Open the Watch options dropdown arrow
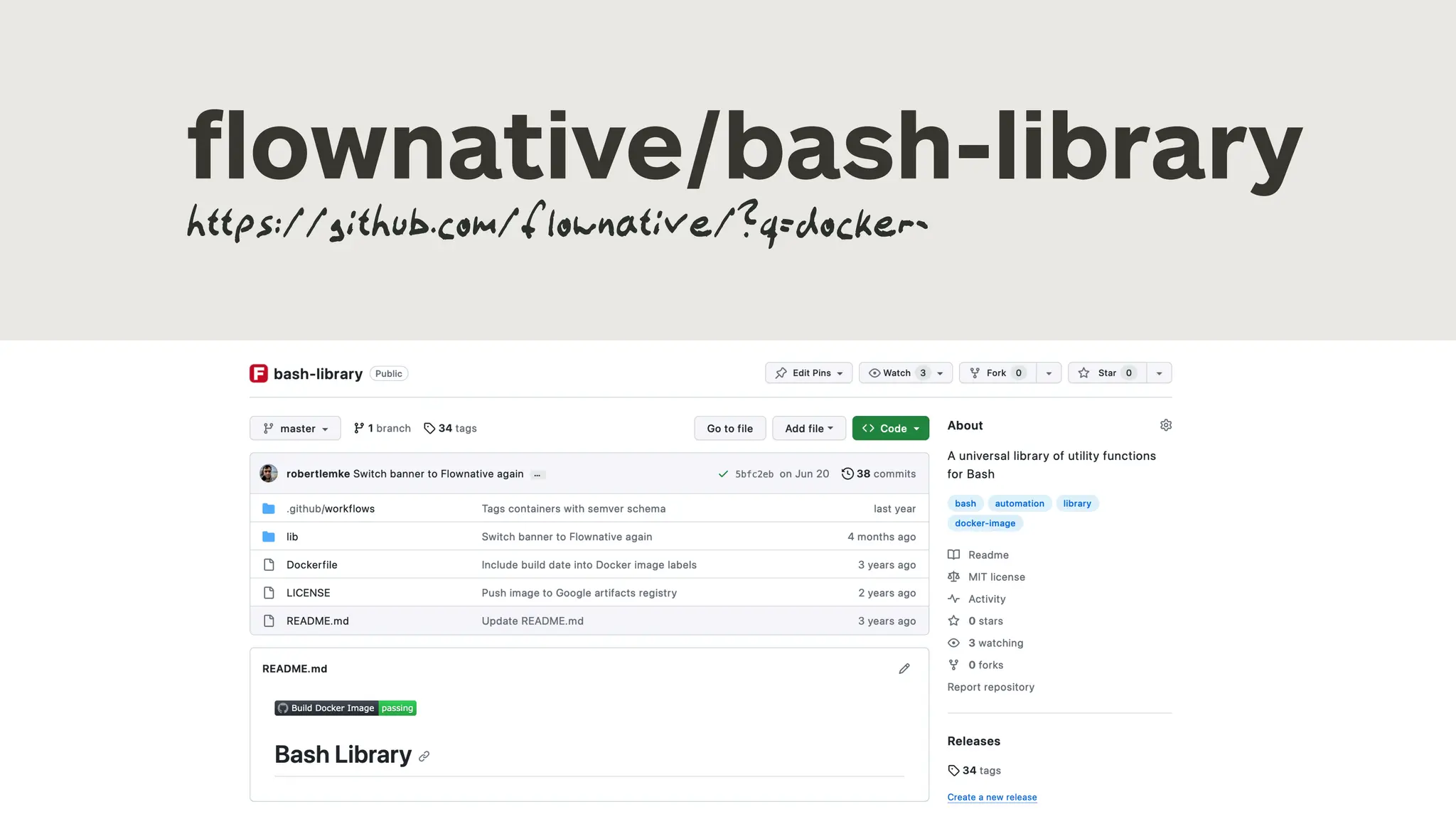The height and width of the screenshot is (819, 1456). [x=941, y=373]
